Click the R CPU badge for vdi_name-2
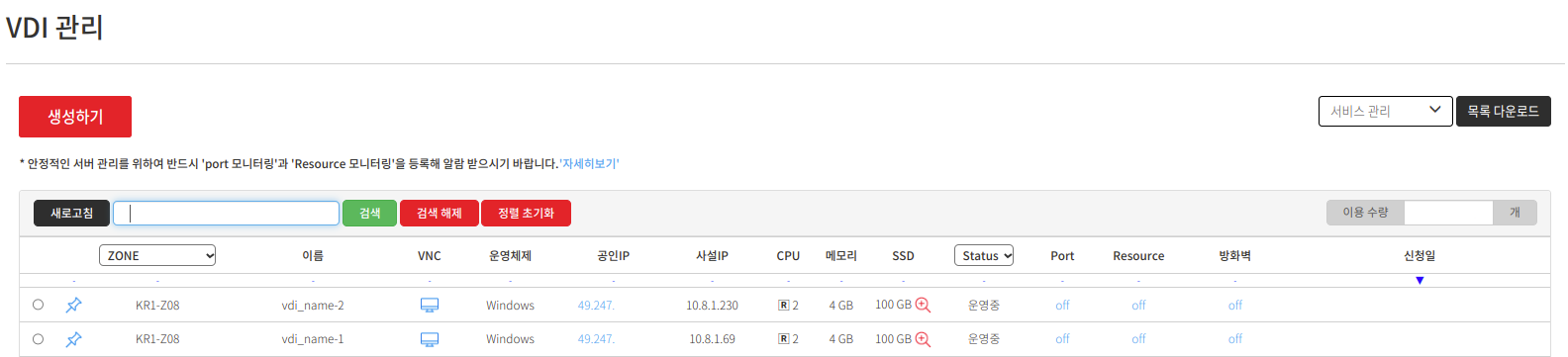1568x357 pixels. (783, 306)
